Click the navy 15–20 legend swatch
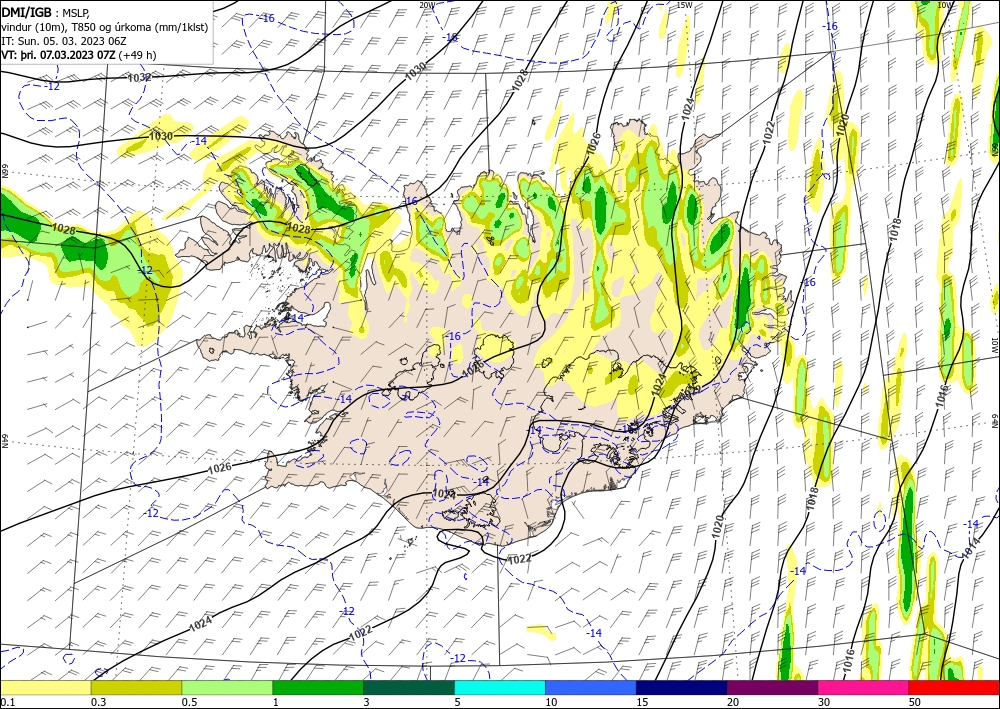Viewport: 1000px width, 709px height. [682, 688]
